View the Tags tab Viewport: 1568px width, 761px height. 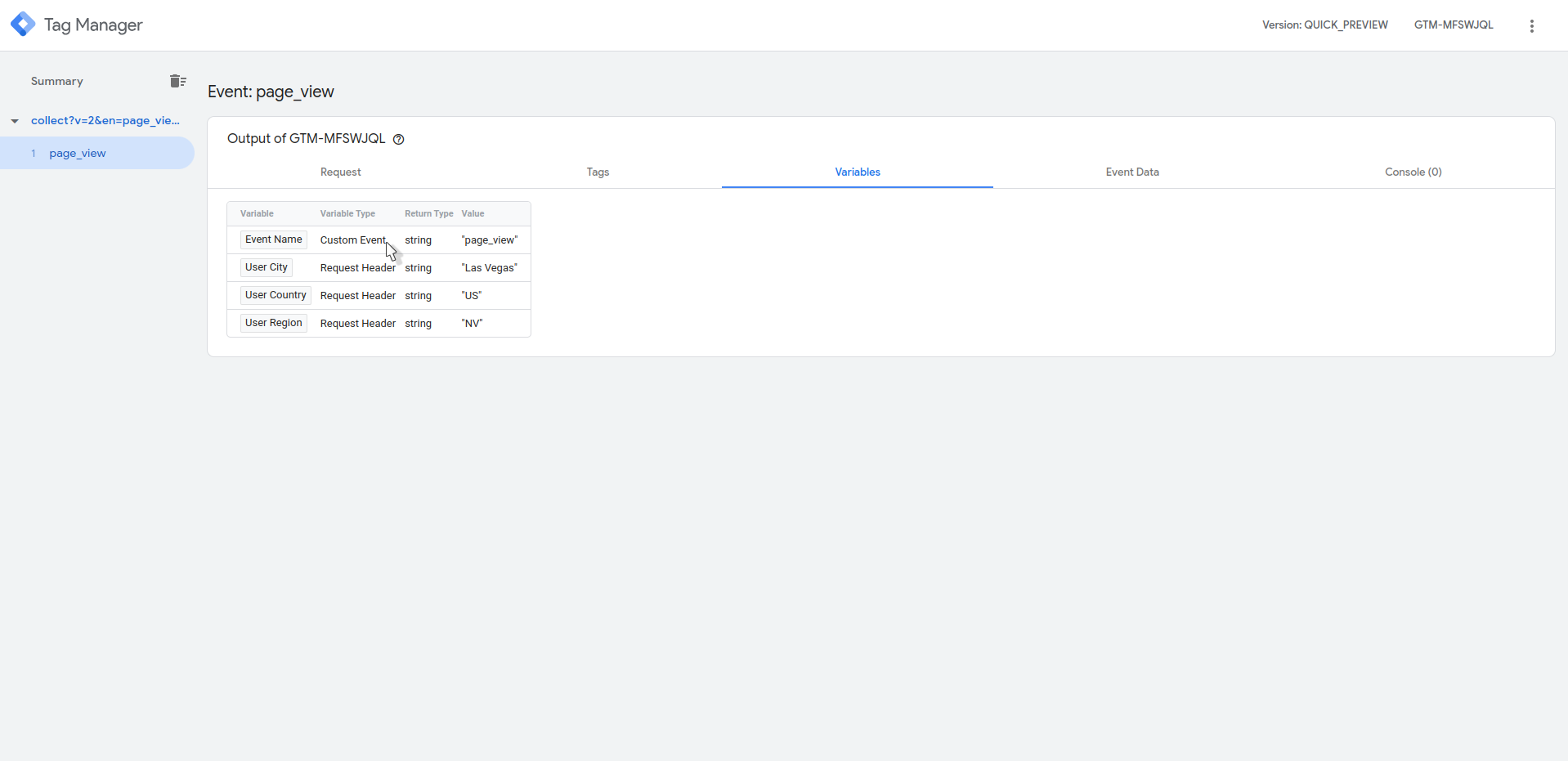point(598,172)
